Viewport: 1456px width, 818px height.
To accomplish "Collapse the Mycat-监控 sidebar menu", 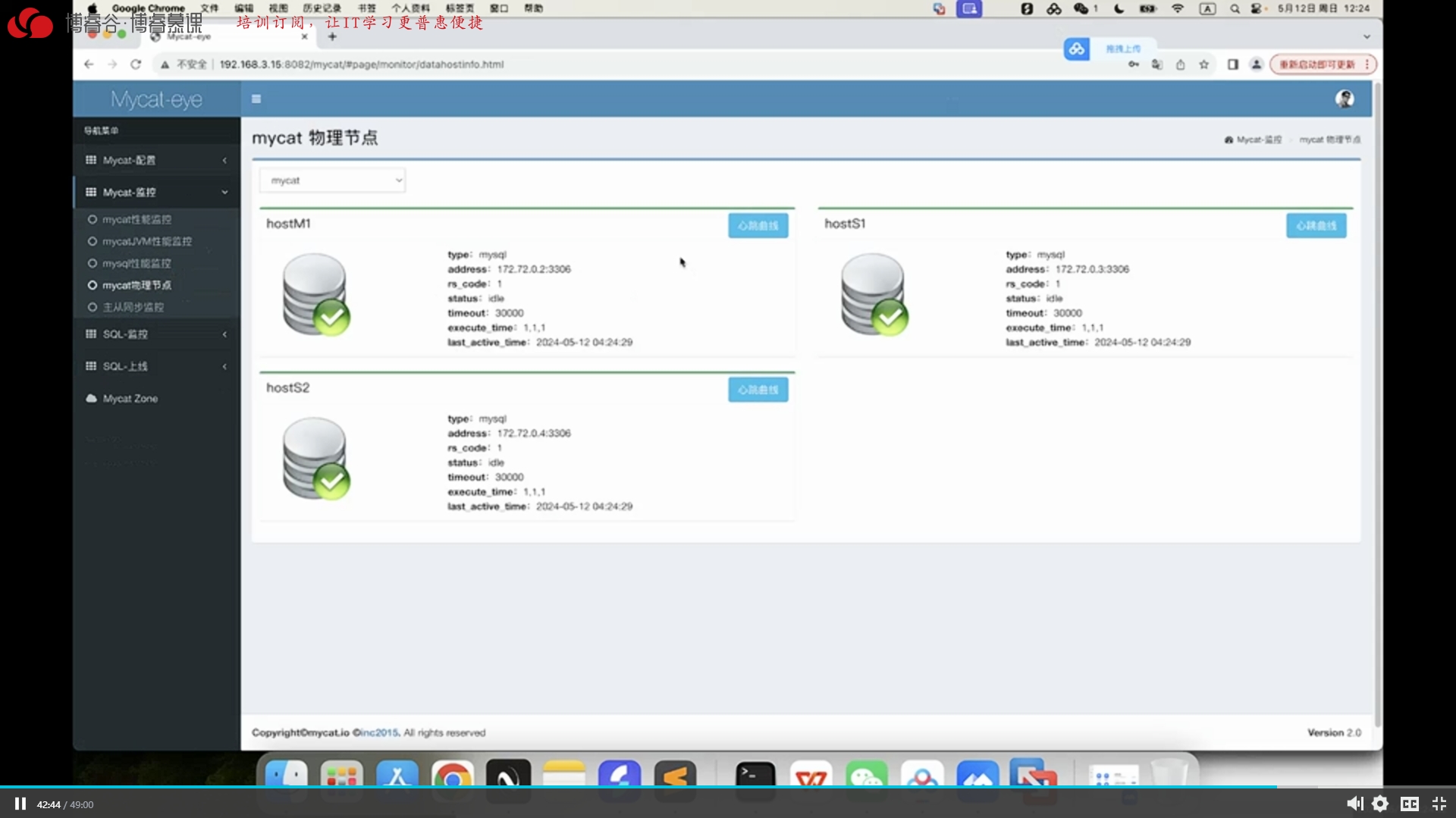I will pos(156,192).
